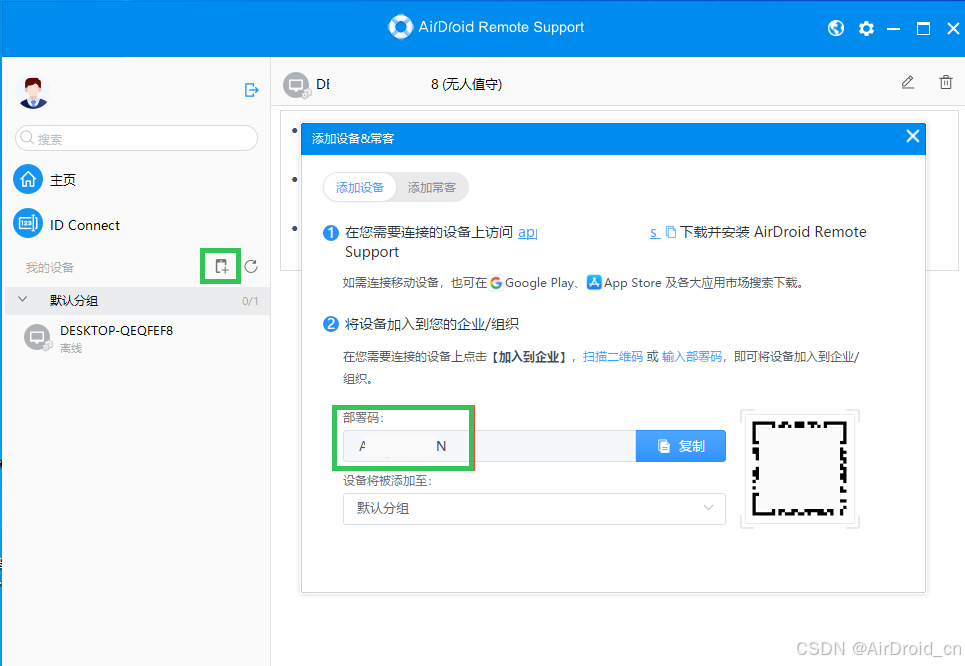Click the sign-out icon beside the avatar

tap(251, 90)
